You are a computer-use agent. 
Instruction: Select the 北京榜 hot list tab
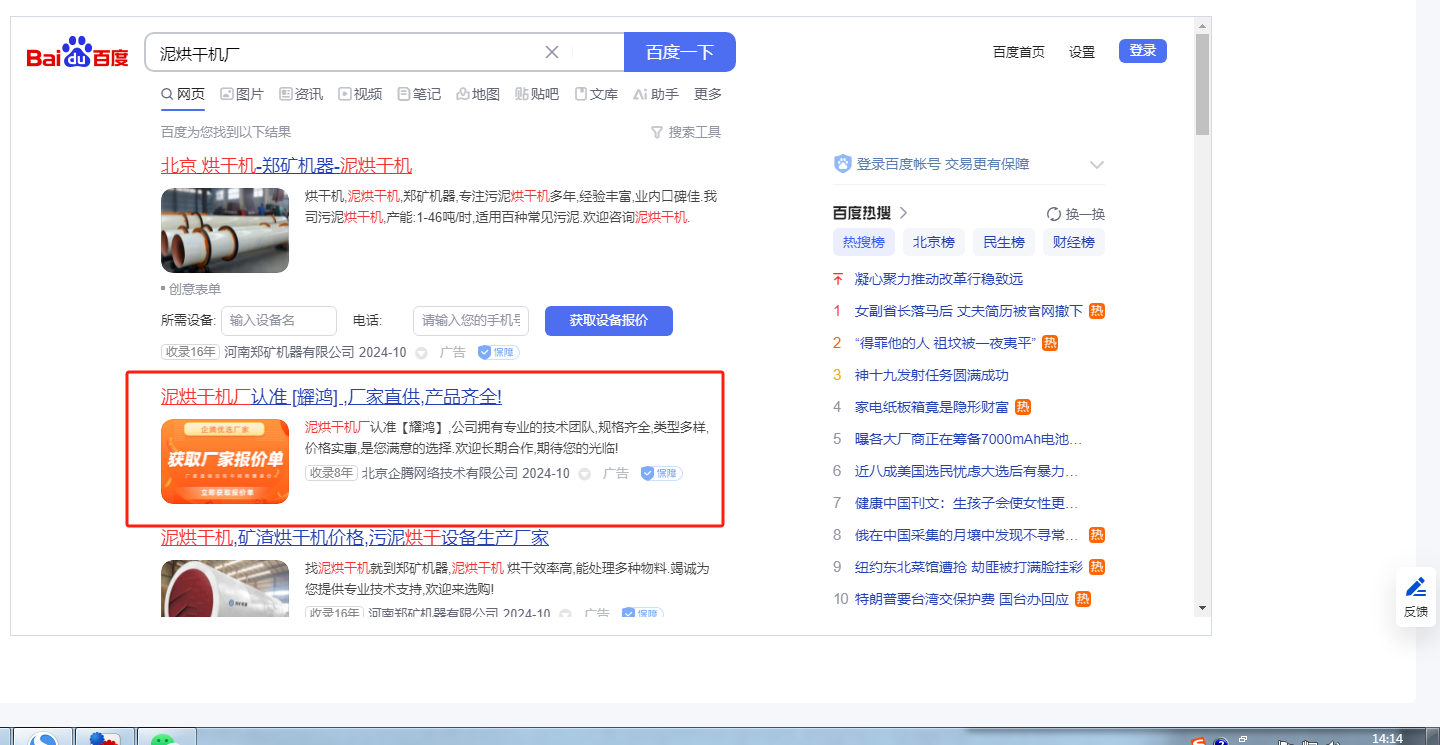(933, 242)
